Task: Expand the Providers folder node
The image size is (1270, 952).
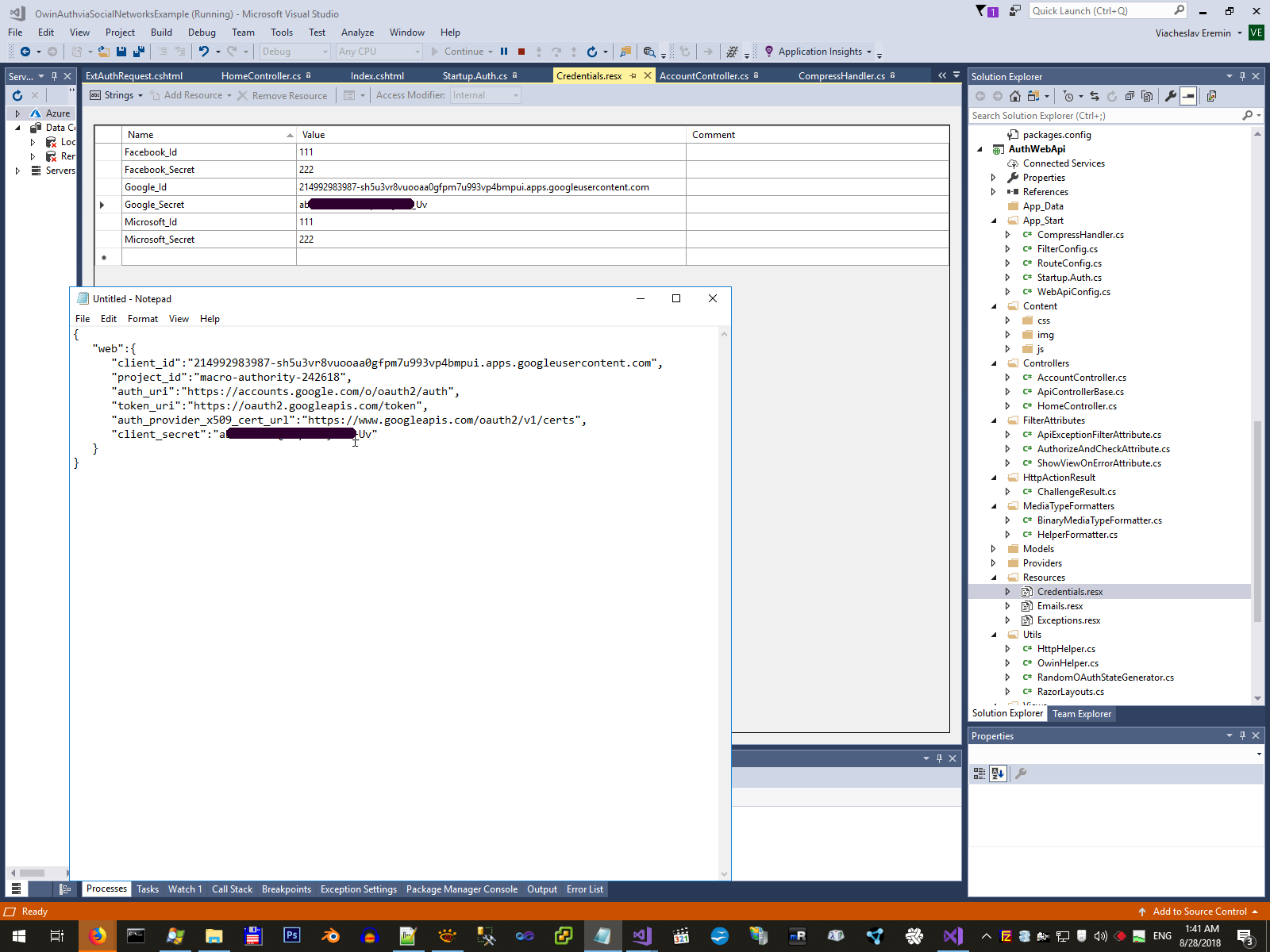Action: click(x=994, y=563)
